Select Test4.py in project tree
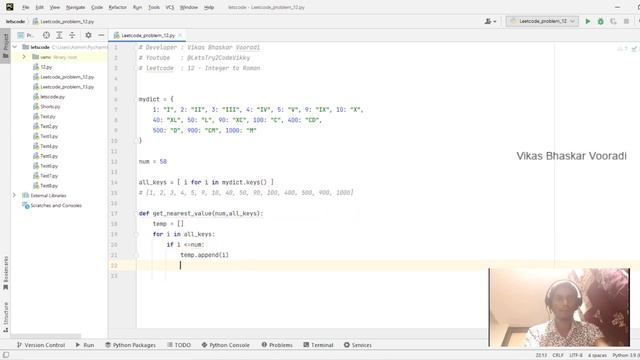The image size is (640, 360). (45, 146)
